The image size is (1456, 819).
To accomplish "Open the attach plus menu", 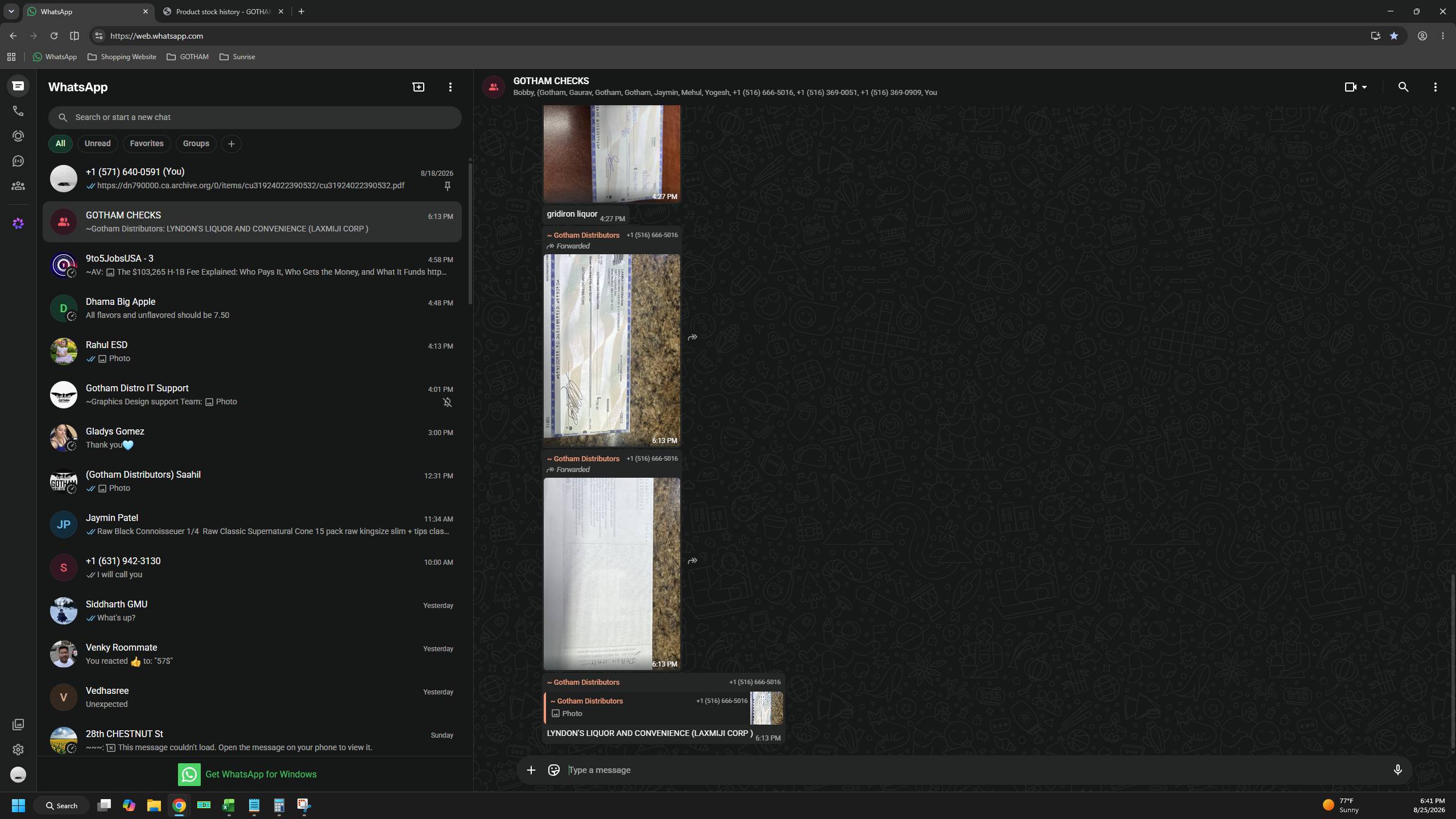I will (x=531, y=770).
